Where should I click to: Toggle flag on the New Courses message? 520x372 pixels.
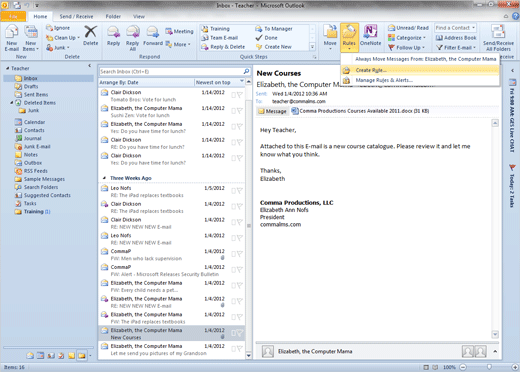239,333
